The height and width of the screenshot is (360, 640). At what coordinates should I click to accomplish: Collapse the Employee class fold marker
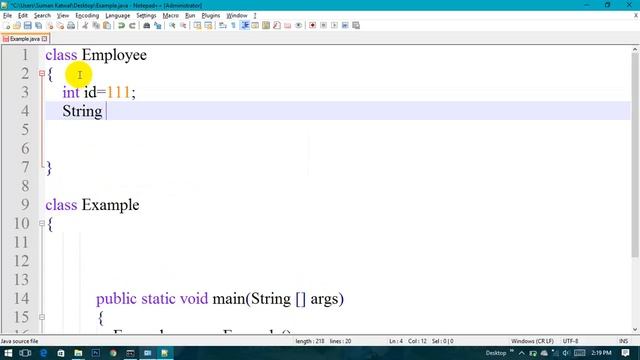(42, 73)
